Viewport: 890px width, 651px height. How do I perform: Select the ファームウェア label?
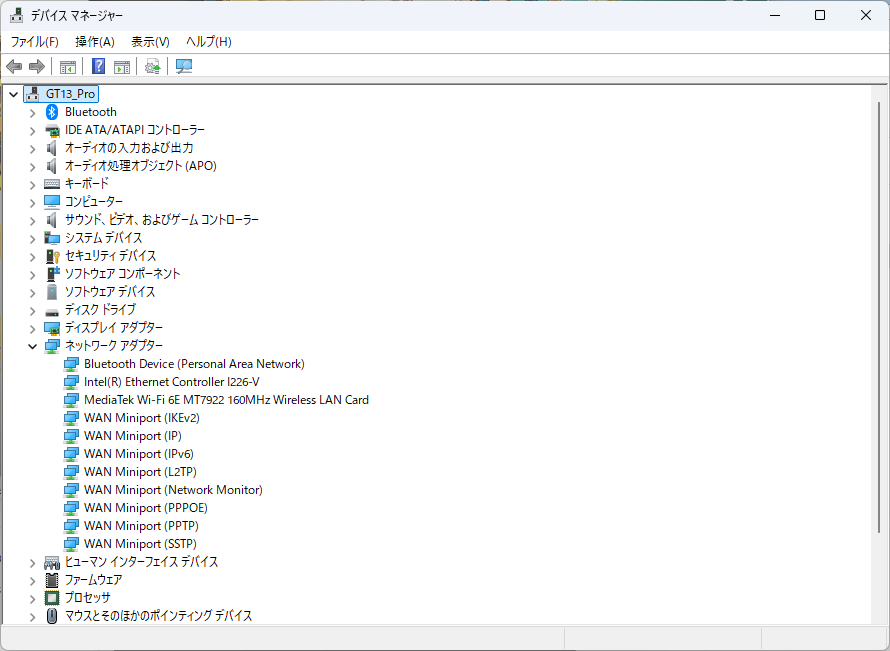[x=94, y=580]
